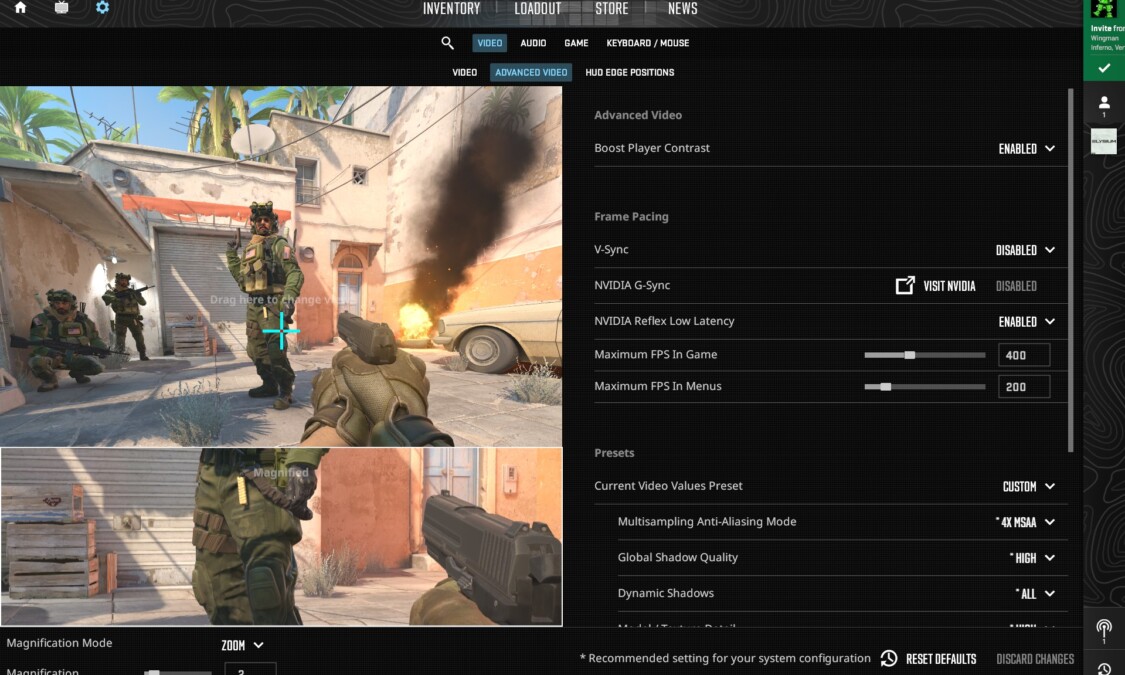Viewport: 1125px width, 675px height.
Task: Select the Advanced Video sub-tab
Action: tap(531, 72)
